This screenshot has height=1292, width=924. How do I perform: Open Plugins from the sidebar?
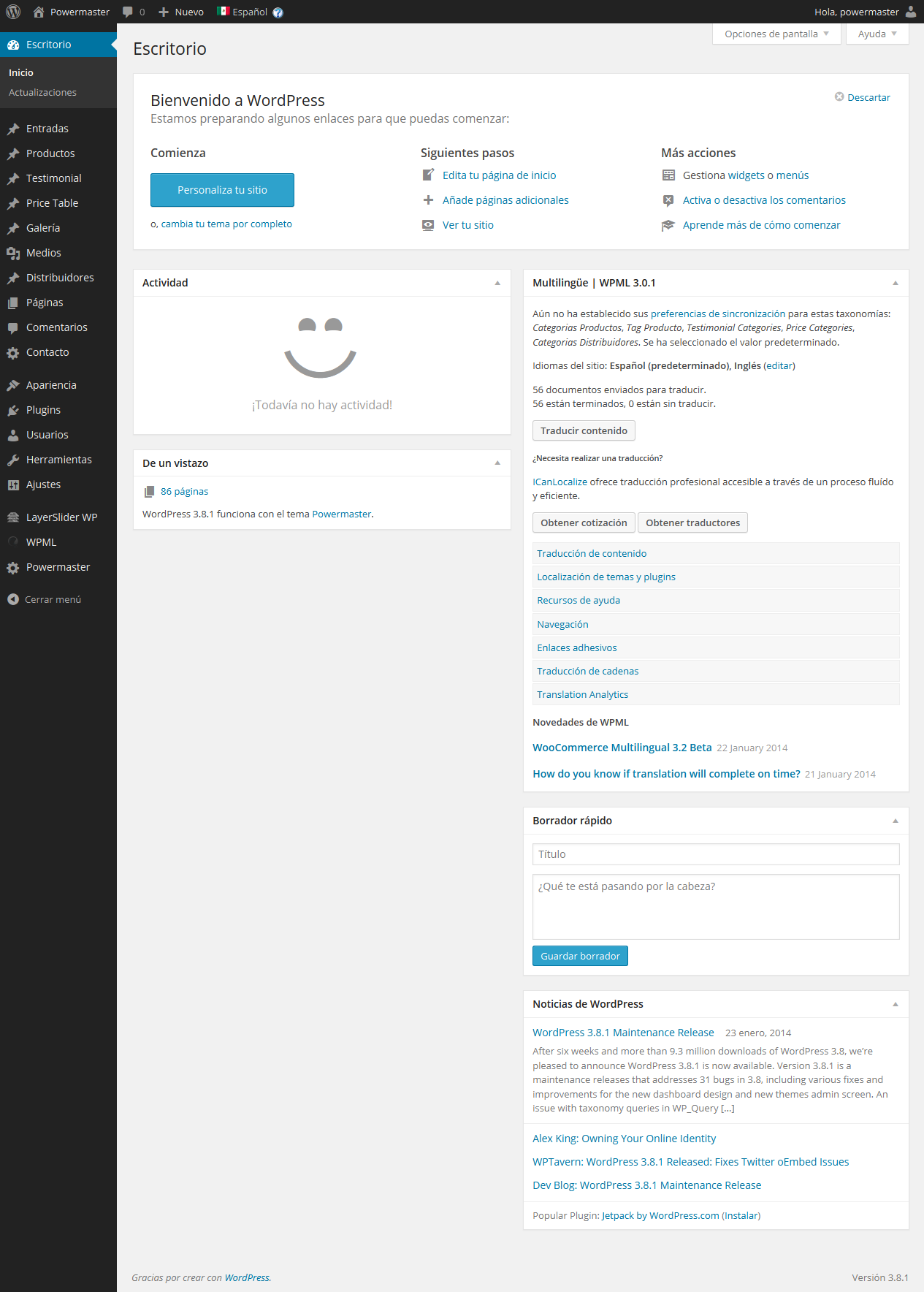click(43, 410)
